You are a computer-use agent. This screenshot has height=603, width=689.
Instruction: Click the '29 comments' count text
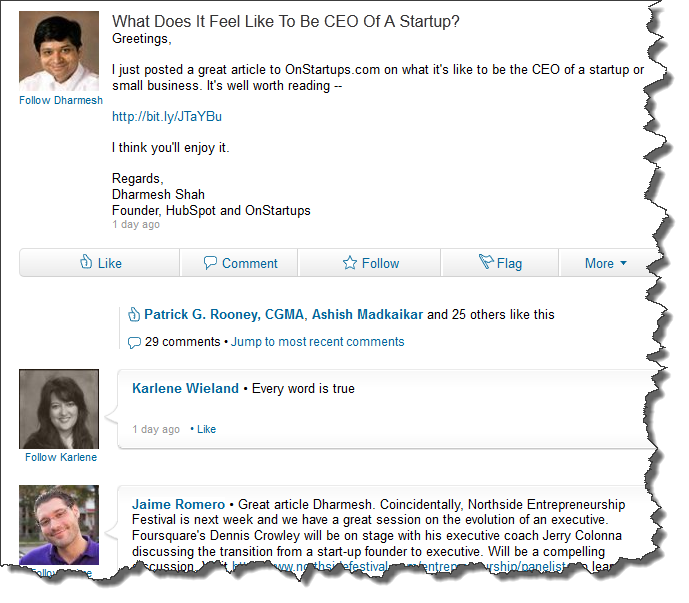pos(182,341)
